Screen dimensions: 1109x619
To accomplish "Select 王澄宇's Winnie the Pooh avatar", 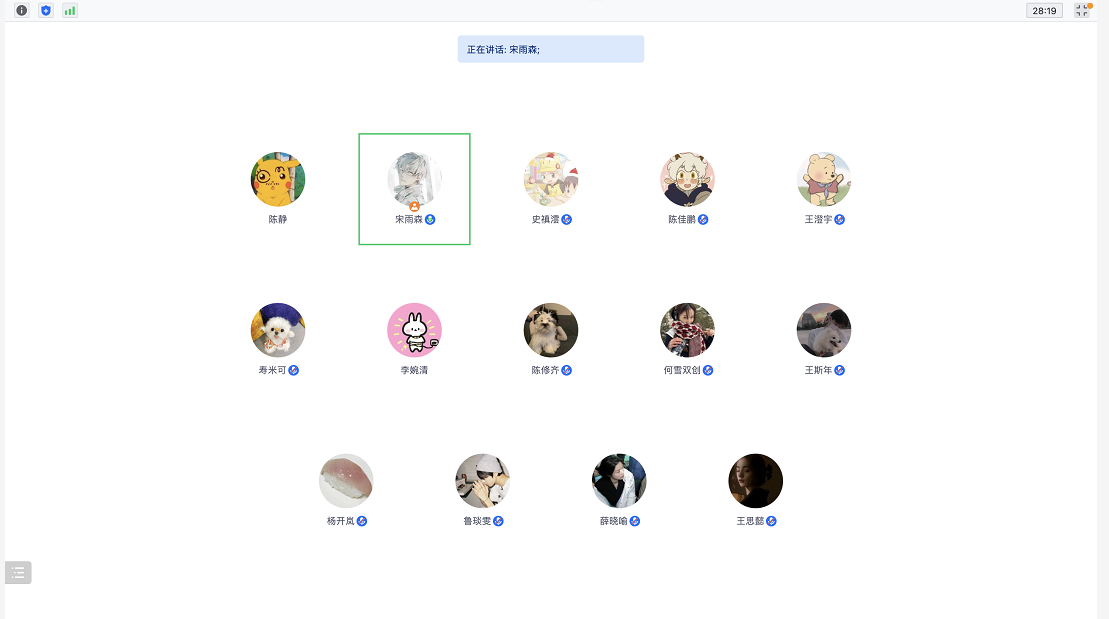I will (x=824, y=179).
